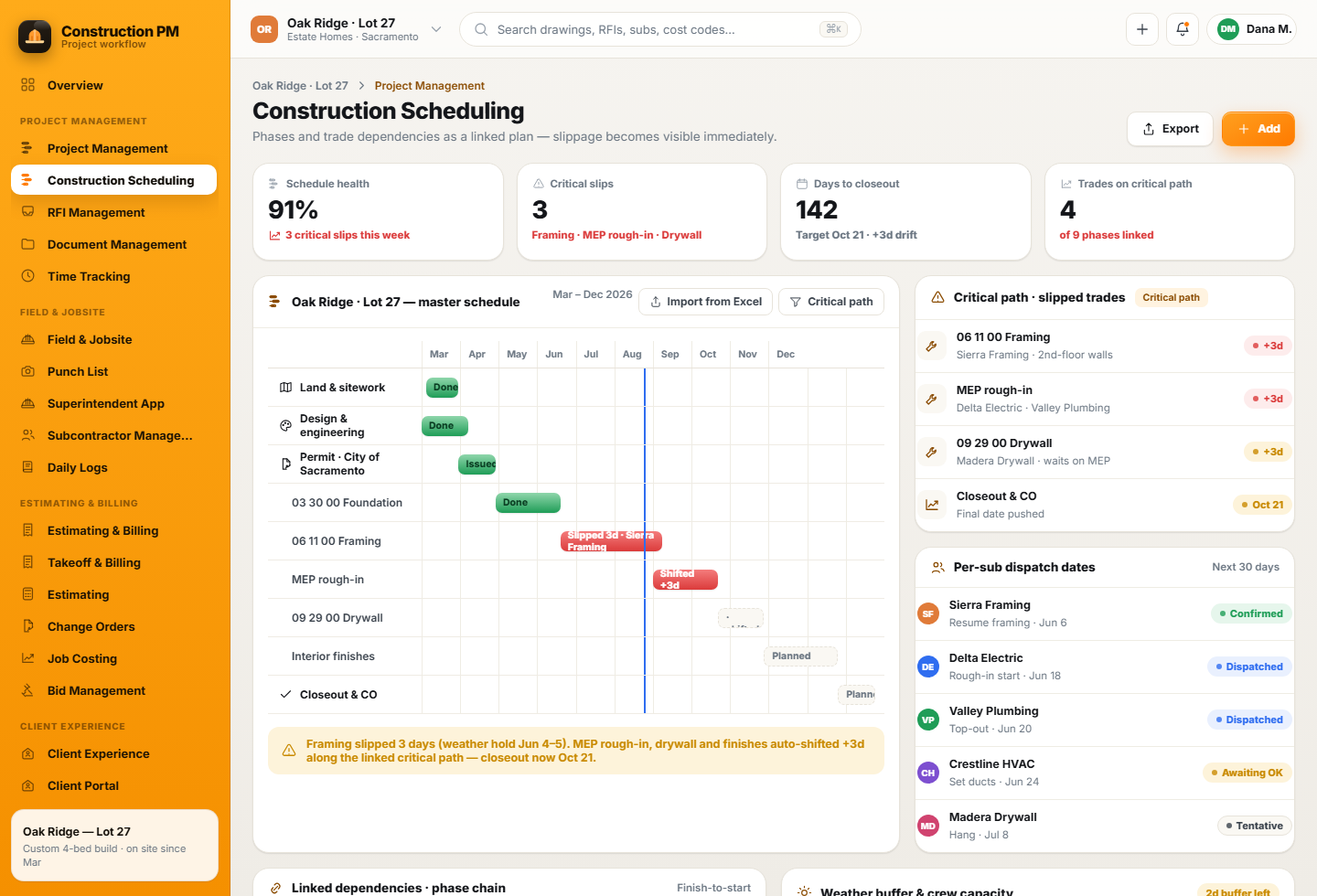Click the Critical path tag in slipped trades header

click(1171, 297)
